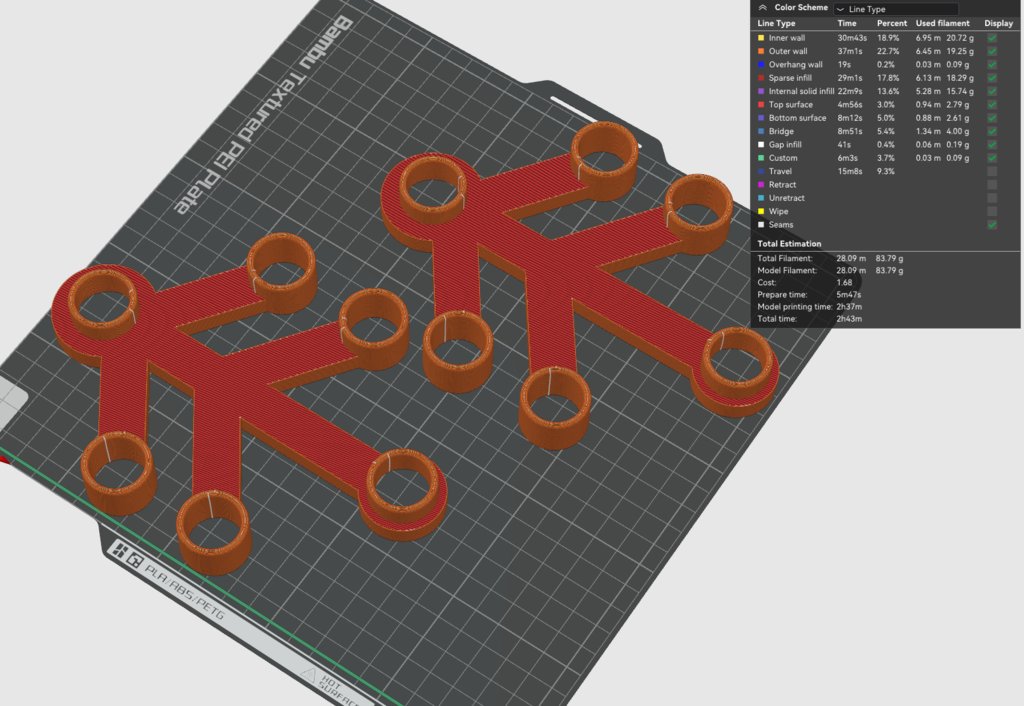1024x706 pixels.
Task: Show Wipe moves in preview
Action: coord(992,212)
